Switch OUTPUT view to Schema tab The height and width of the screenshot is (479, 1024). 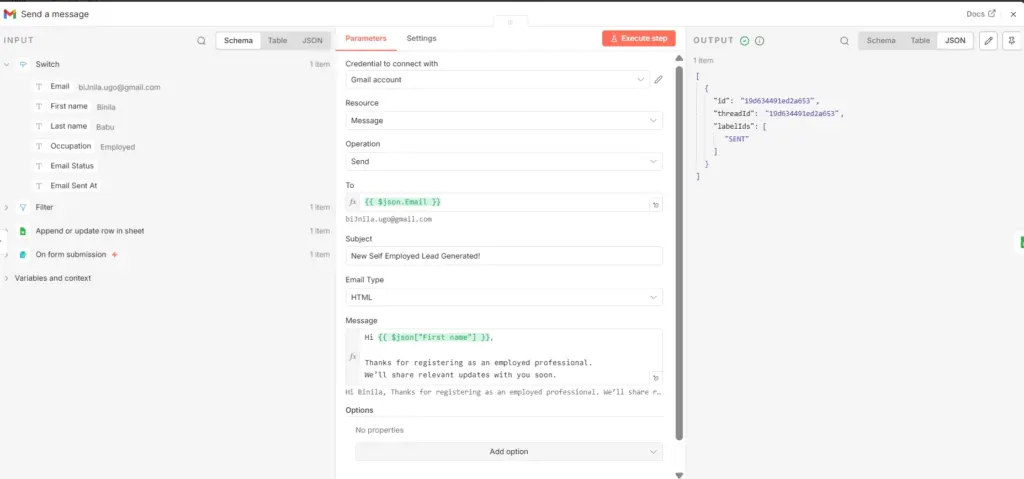coord(881,41)
